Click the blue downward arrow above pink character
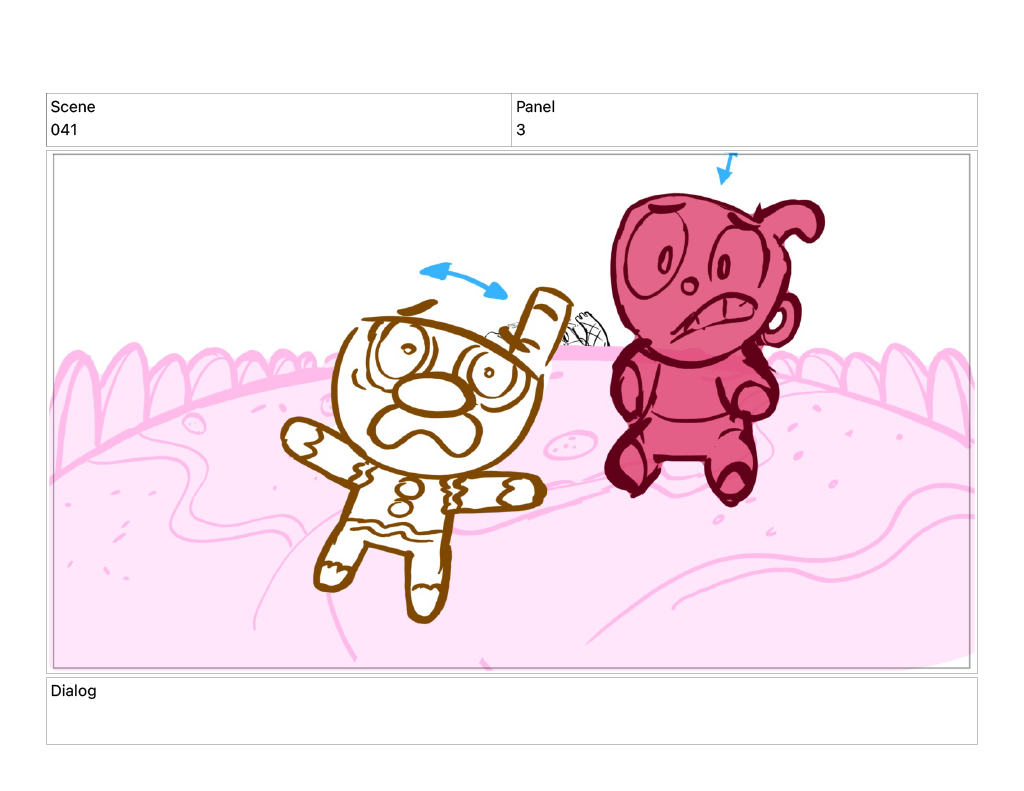Viewport: 1024px width, 791px height. click(x=726, y=170)
